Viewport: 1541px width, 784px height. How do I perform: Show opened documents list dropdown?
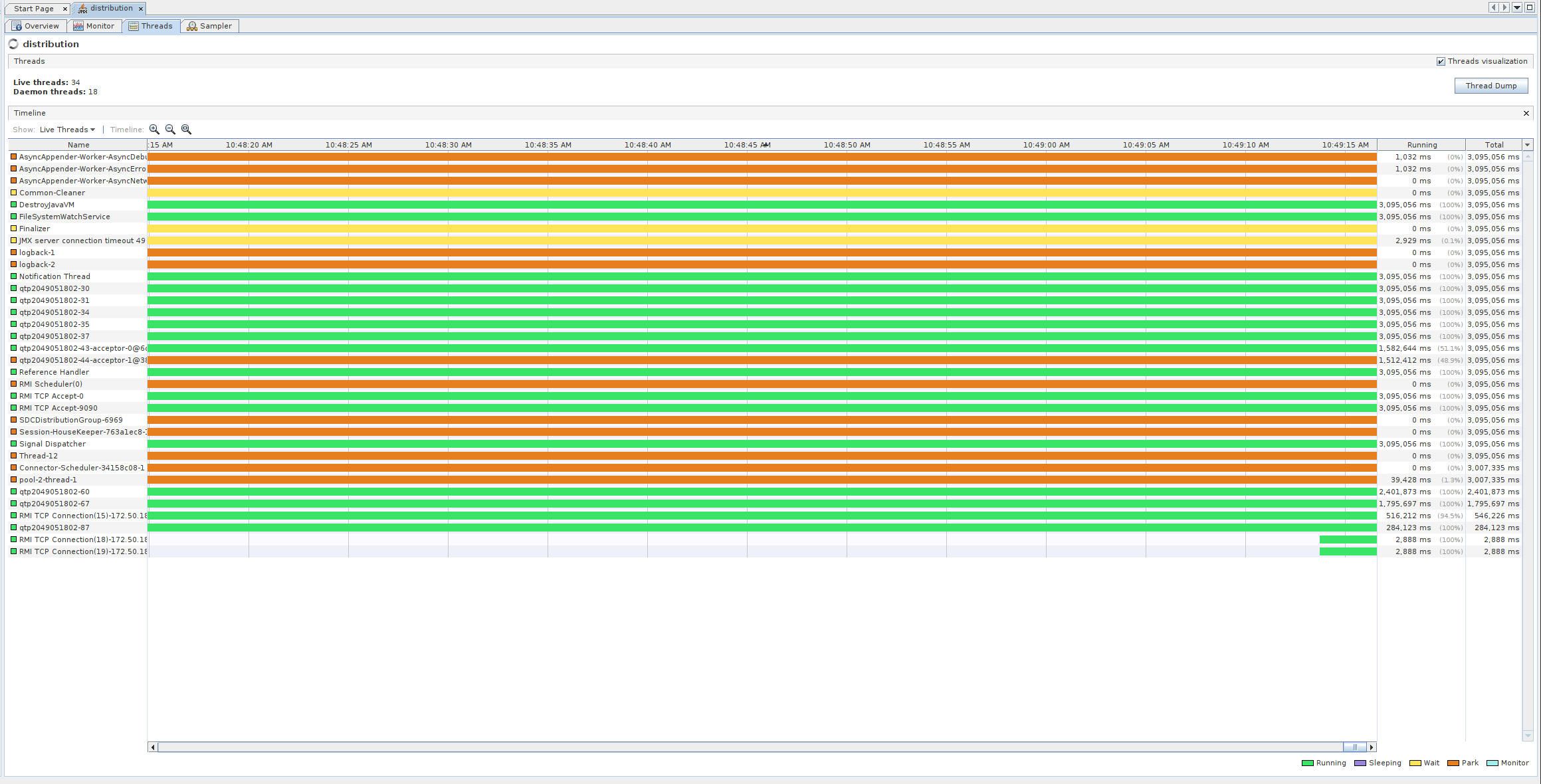point(1517,8)
